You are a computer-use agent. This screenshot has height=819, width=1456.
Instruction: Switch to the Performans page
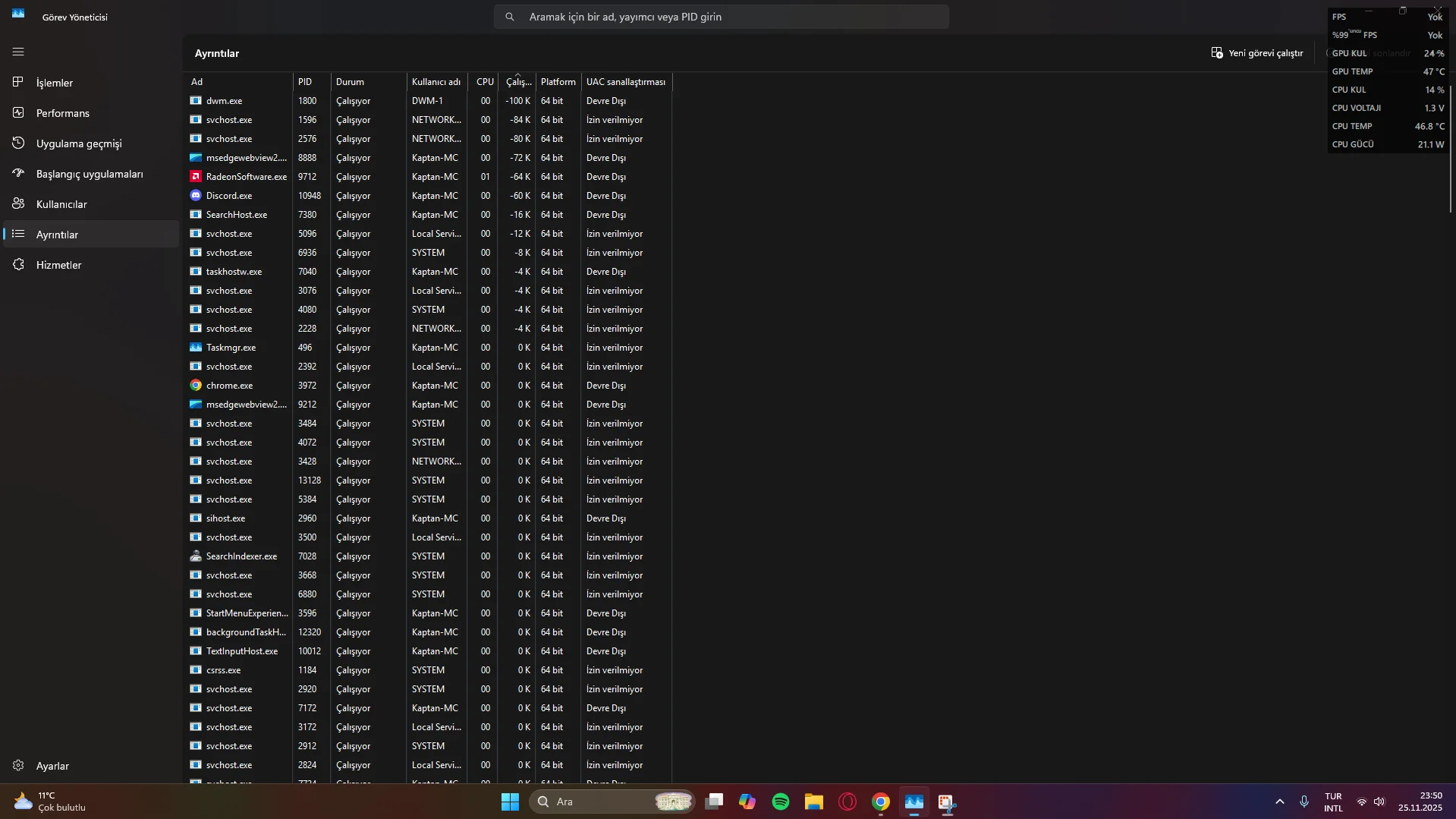[x=91, y=112]
